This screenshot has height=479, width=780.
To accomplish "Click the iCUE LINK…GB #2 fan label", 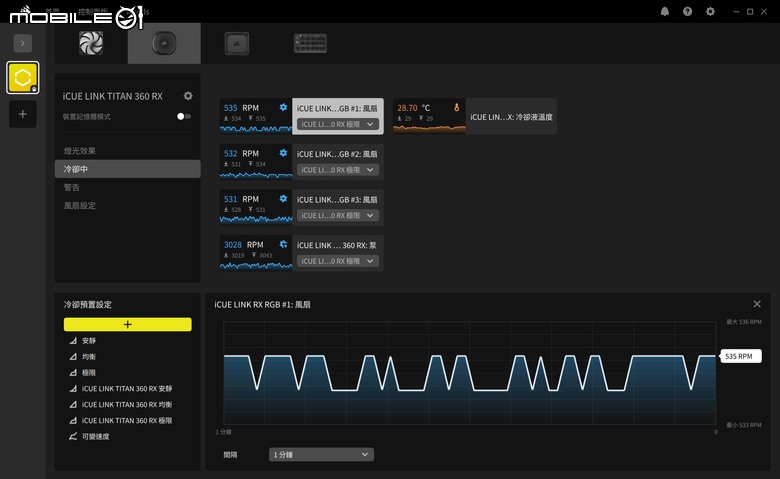I will [x=337, y=154].
